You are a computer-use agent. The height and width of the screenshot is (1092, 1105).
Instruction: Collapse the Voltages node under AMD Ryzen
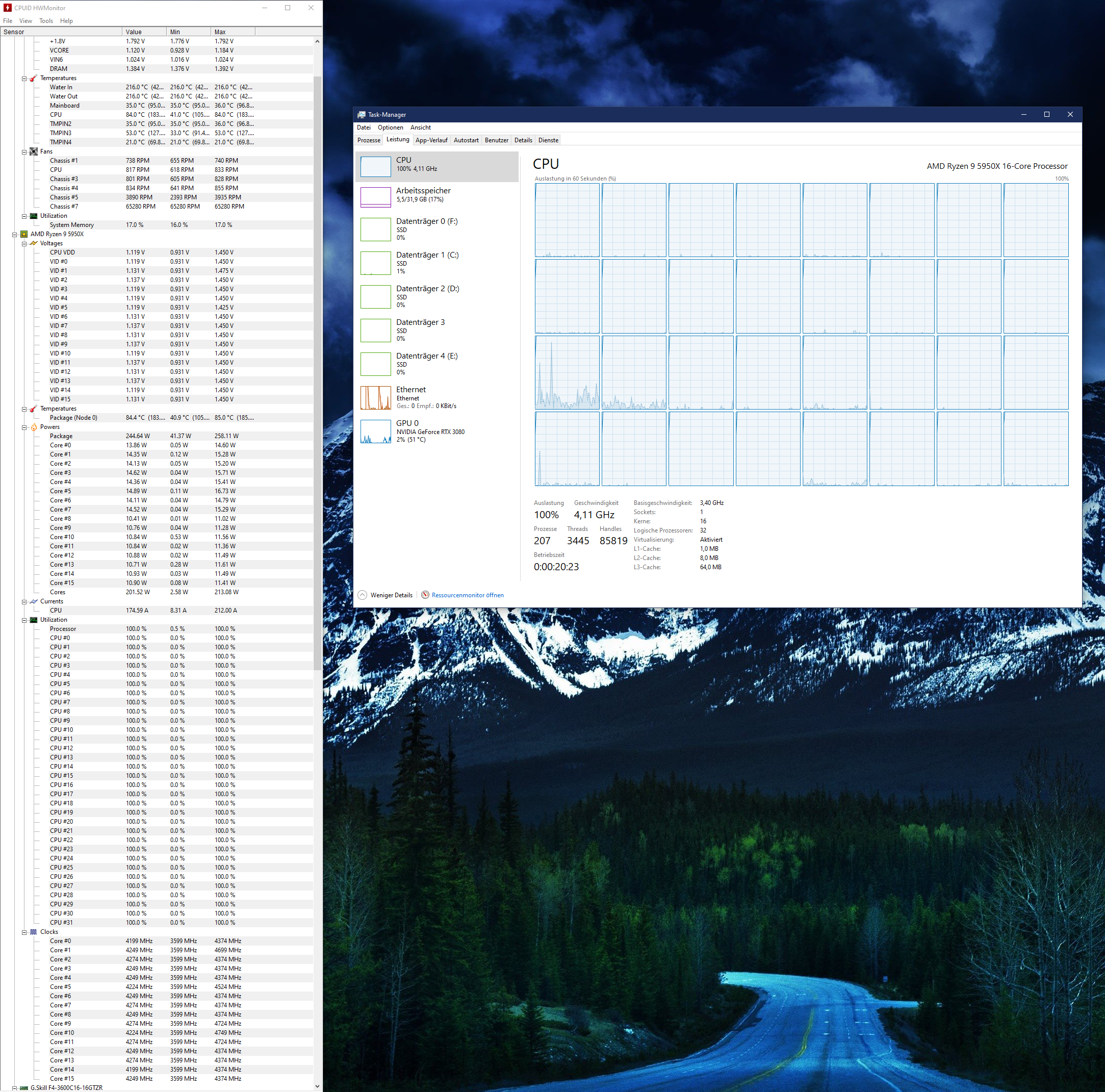tap(24, 244)
